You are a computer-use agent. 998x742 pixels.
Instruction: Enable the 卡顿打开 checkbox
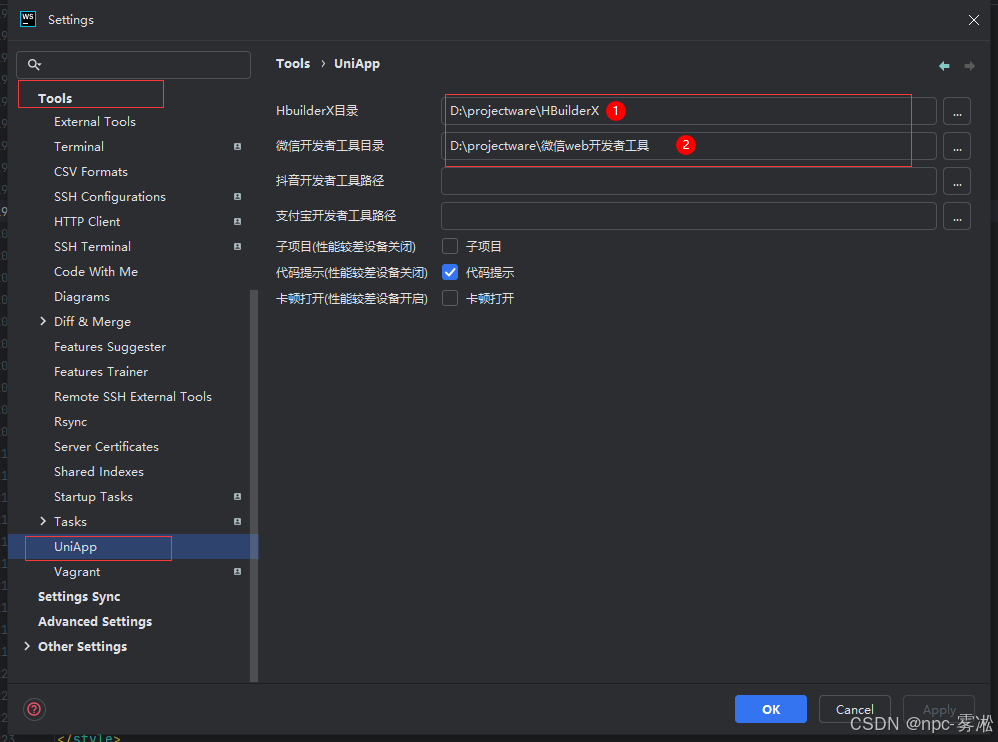click(x=450, y=298)
